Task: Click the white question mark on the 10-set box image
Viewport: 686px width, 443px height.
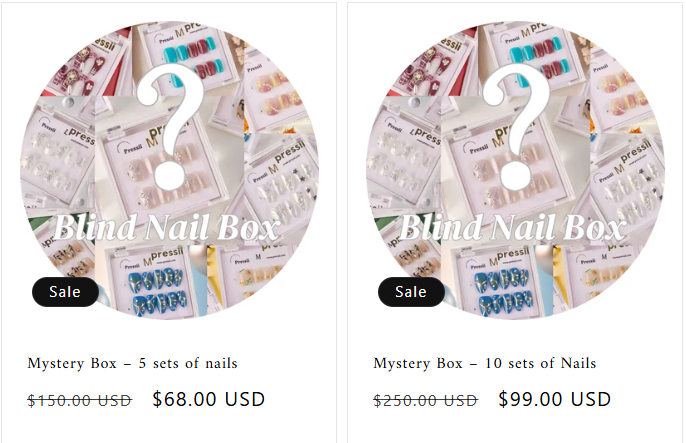Action: (x=518, y=127)
